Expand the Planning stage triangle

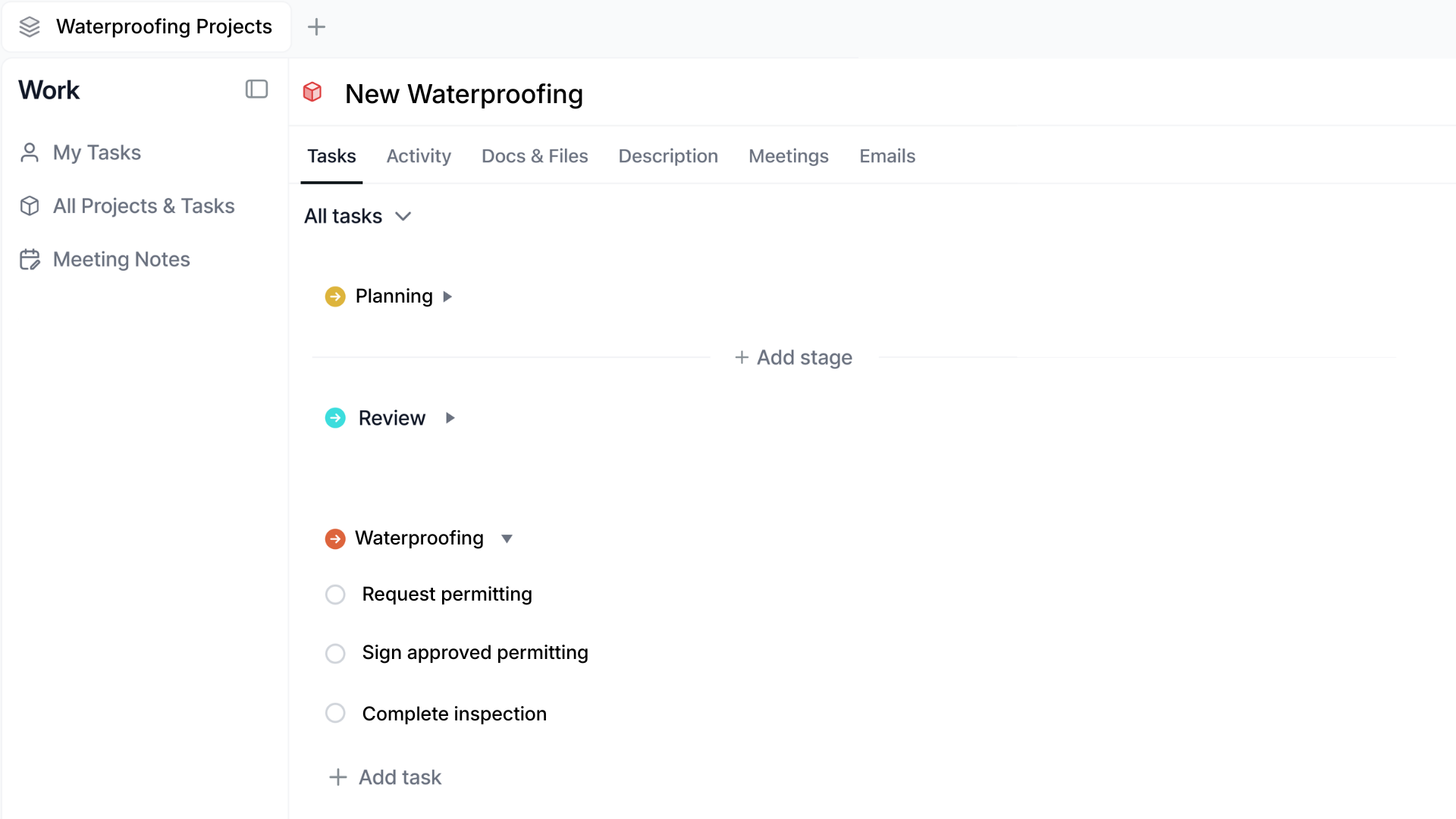tap(447, 297)
